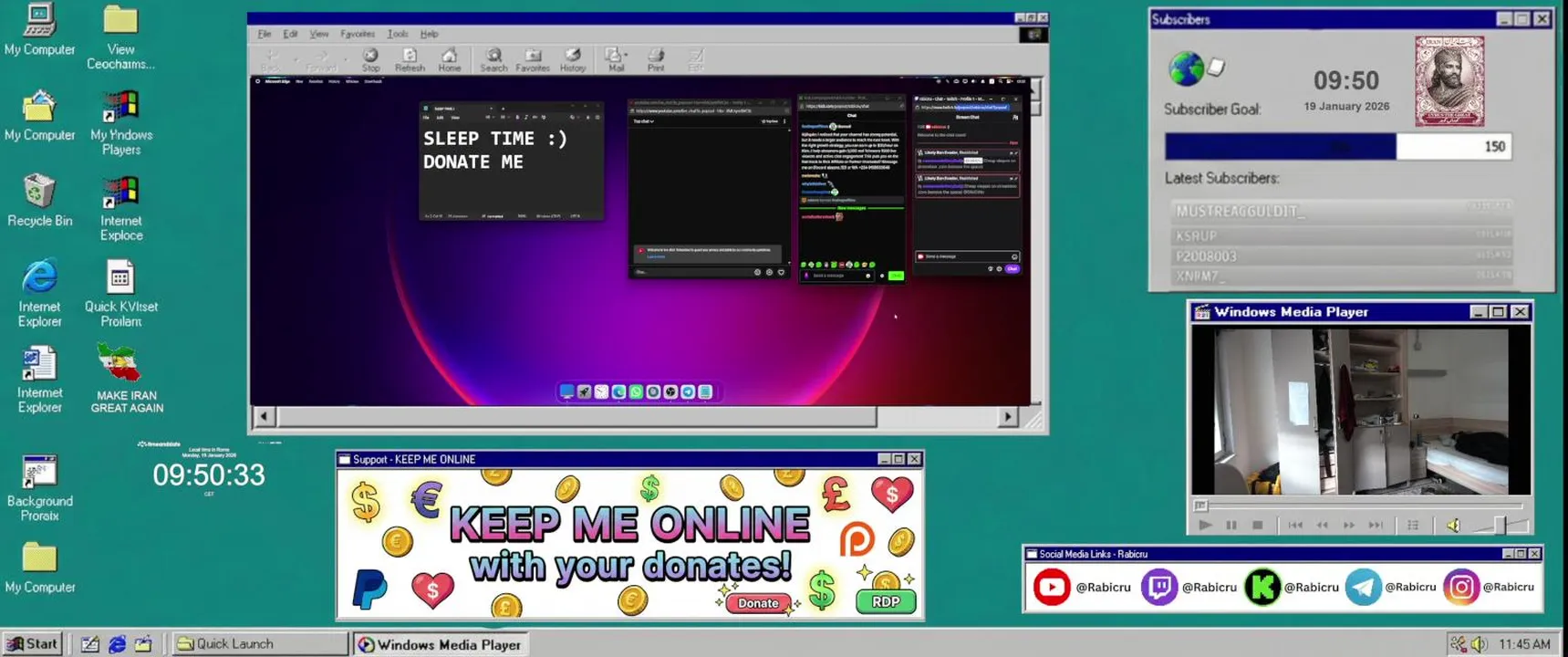Click the notepad quick launch taskbar icon
This screenshot has width=1568, height=657.
point(90,644)
